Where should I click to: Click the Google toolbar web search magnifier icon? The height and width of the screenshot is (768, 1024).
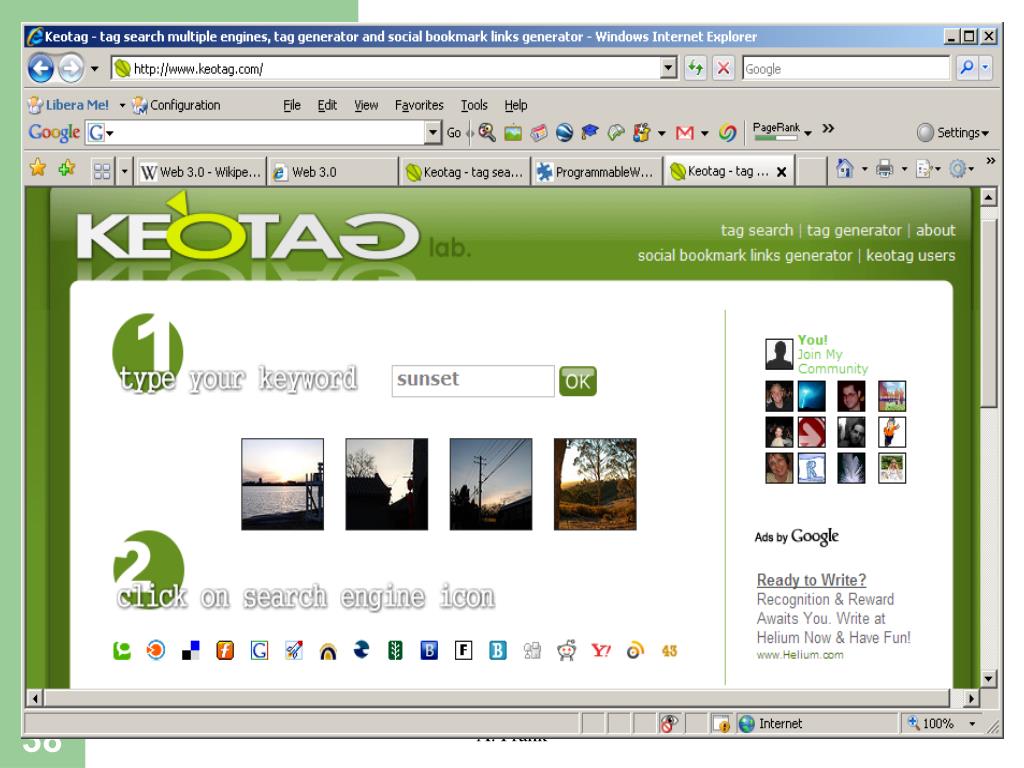tap(487, 133)
